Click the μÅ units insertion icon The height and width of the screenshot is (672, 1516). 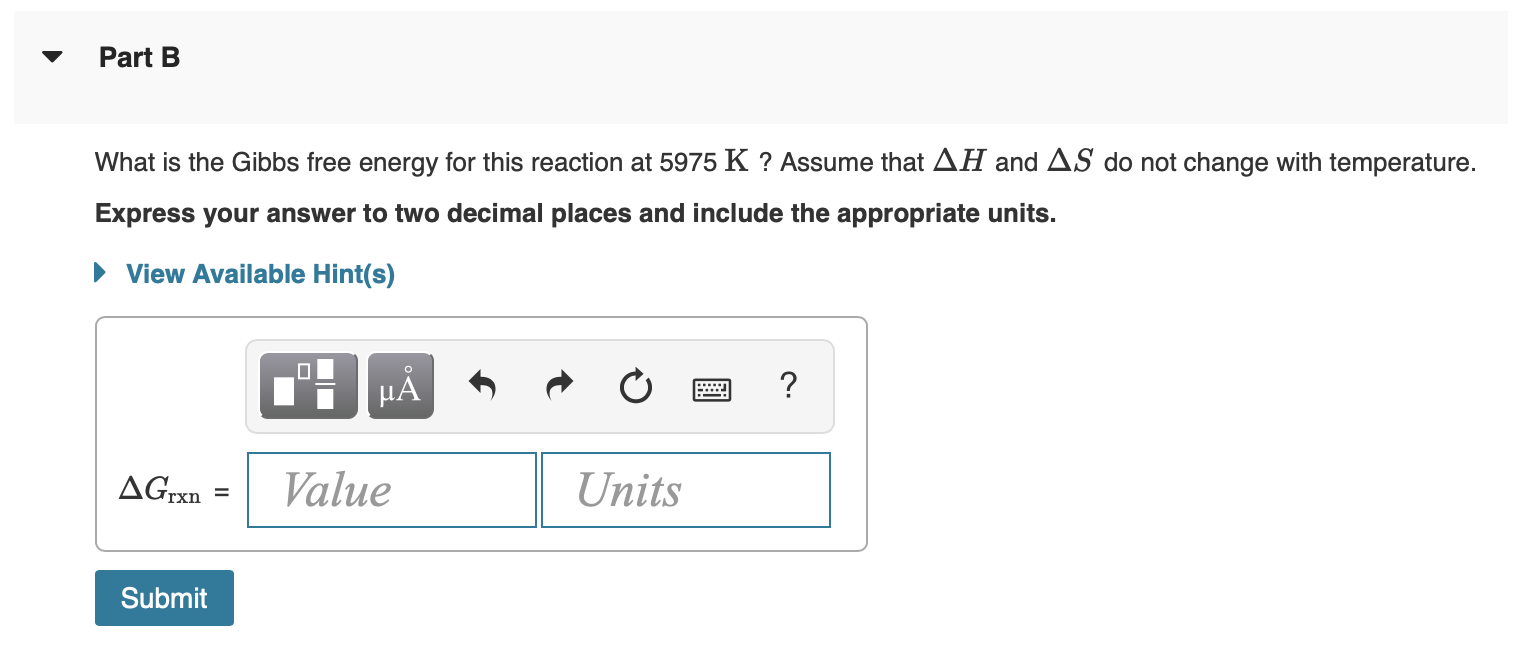(400, 386)
